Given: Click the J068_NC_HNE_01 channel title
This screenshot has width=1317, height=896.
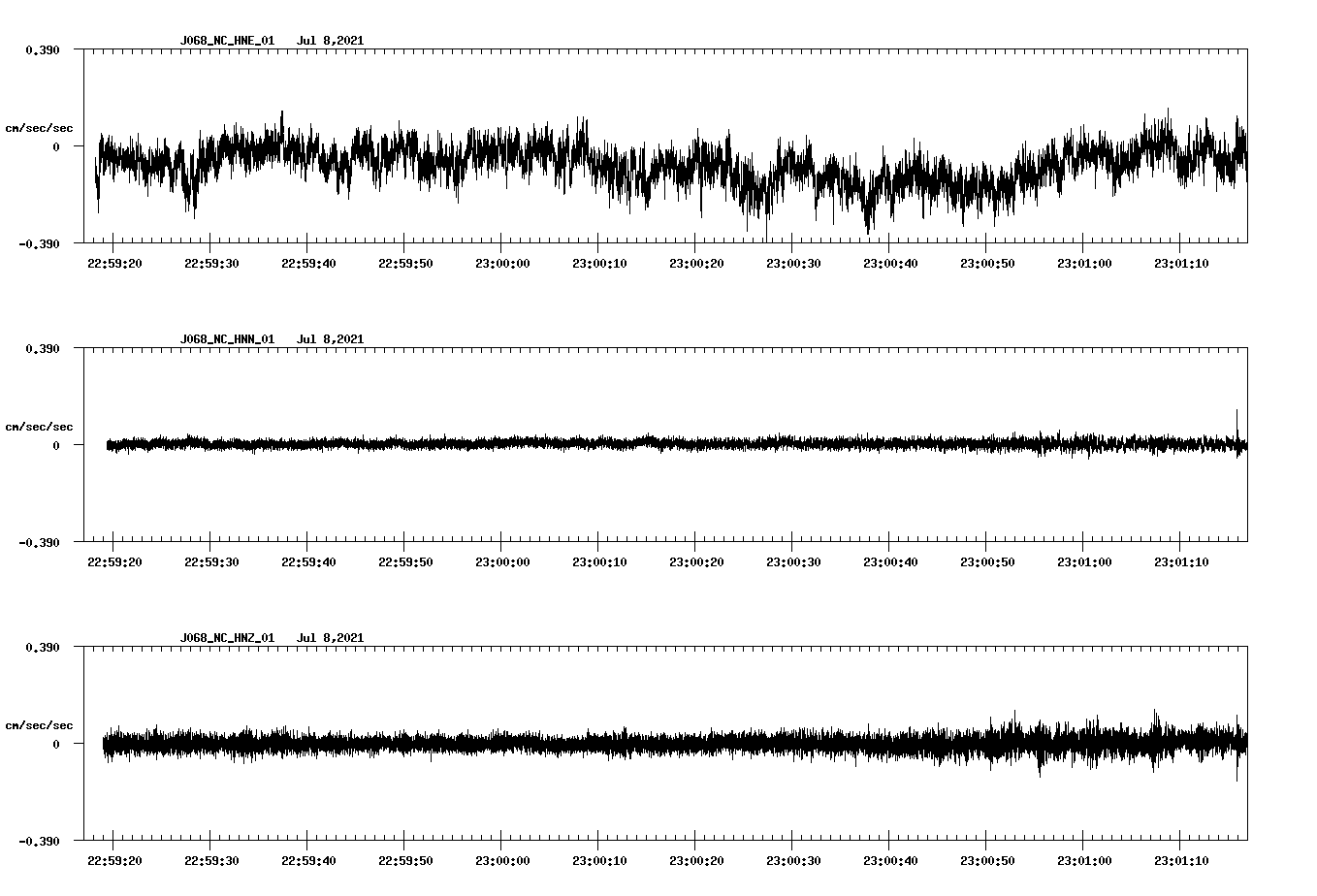Looking at the screenshot, I should tap(227, 41).
